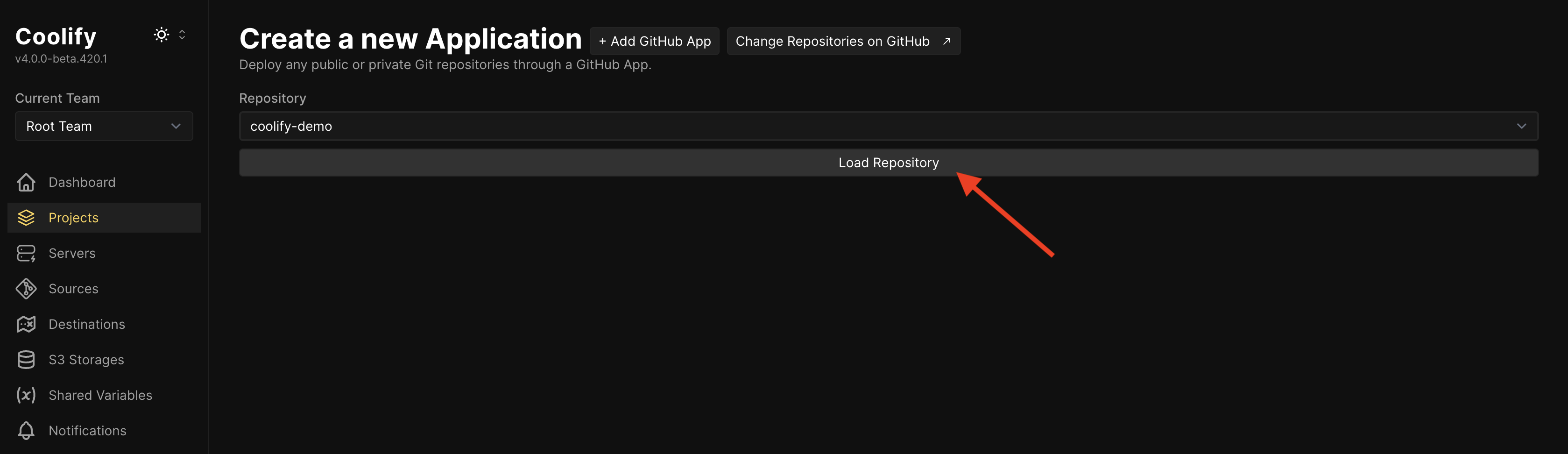Click the v4.0.0-beta.420.1 version text
Screen dimensions: 1568x454
pos(61,58)
